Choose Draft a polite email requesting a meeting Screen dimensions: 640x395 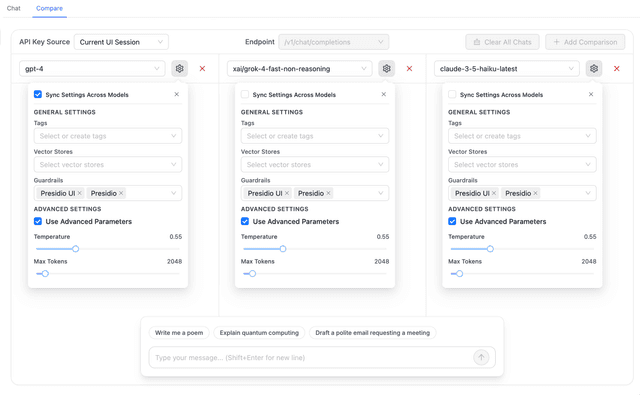[x=373, y=333]
